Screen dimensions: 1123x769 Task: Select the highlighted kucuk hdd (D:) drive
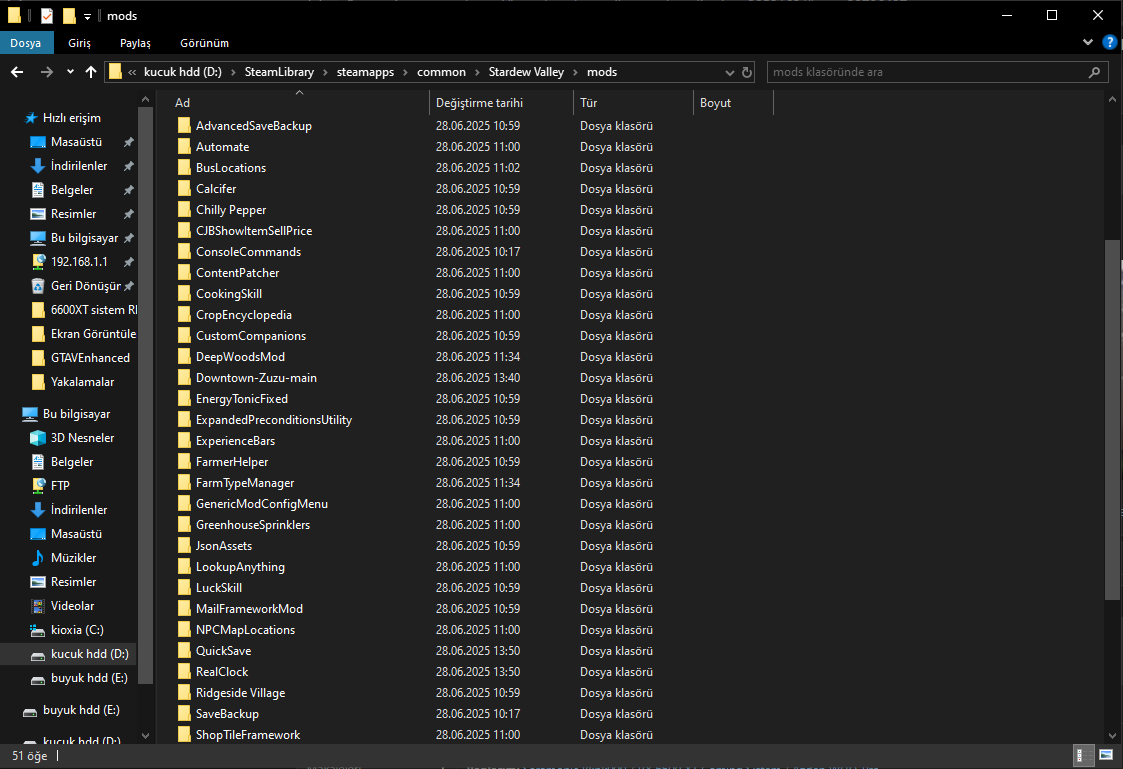tap(90, 654)
